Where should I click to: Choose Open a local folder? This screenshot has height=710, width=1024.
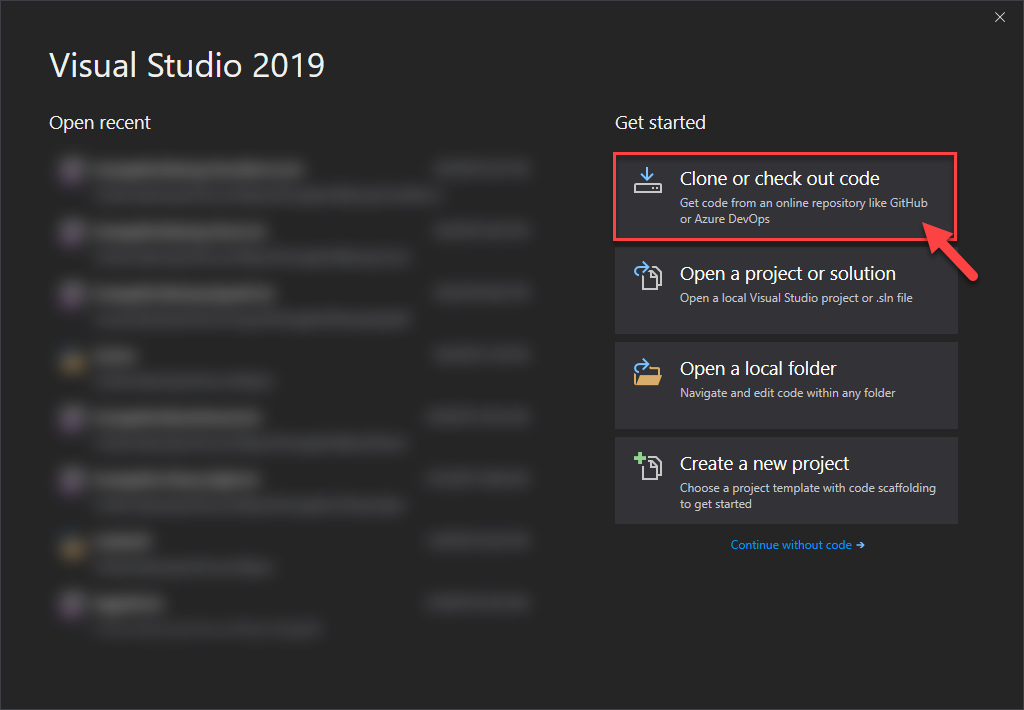coord(786,385)
